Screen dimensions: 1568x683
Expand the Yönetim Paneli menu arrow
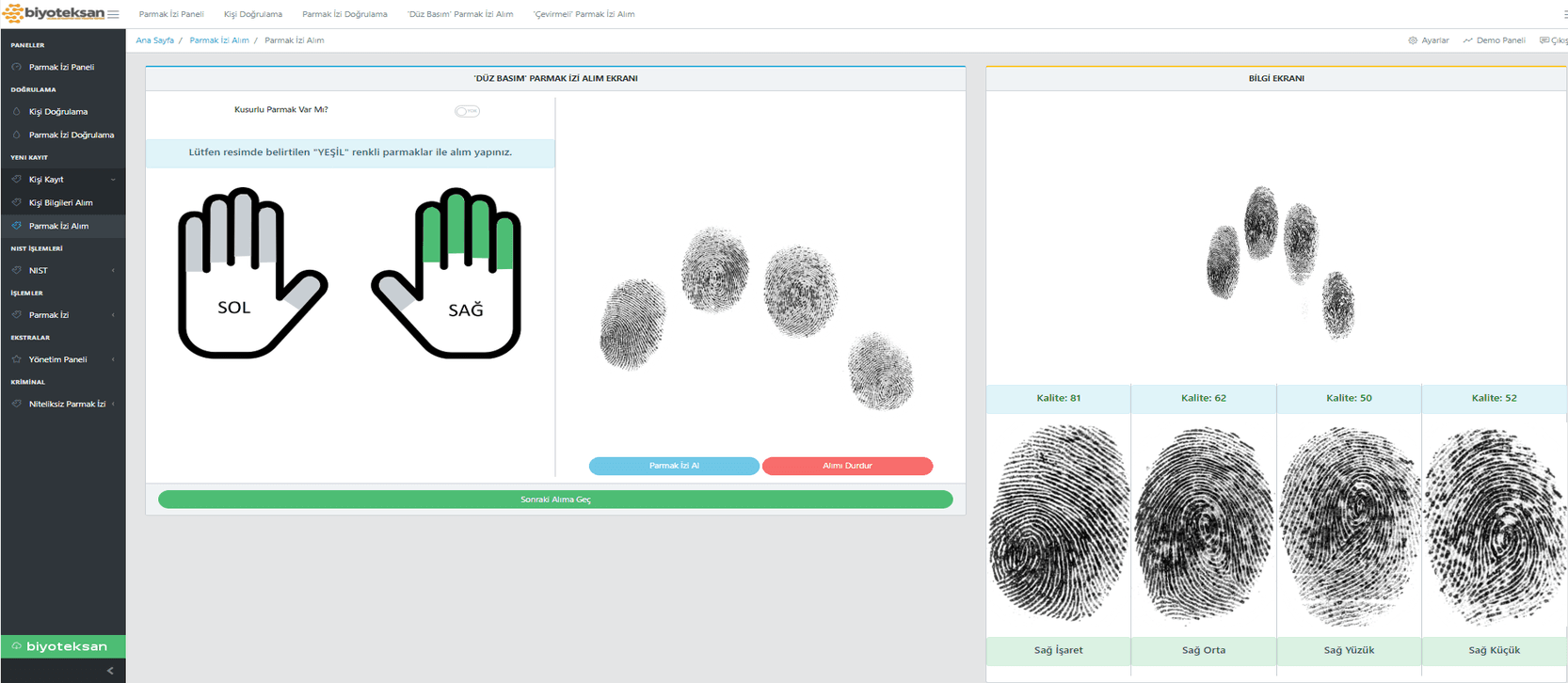click(x=113, y=359)
